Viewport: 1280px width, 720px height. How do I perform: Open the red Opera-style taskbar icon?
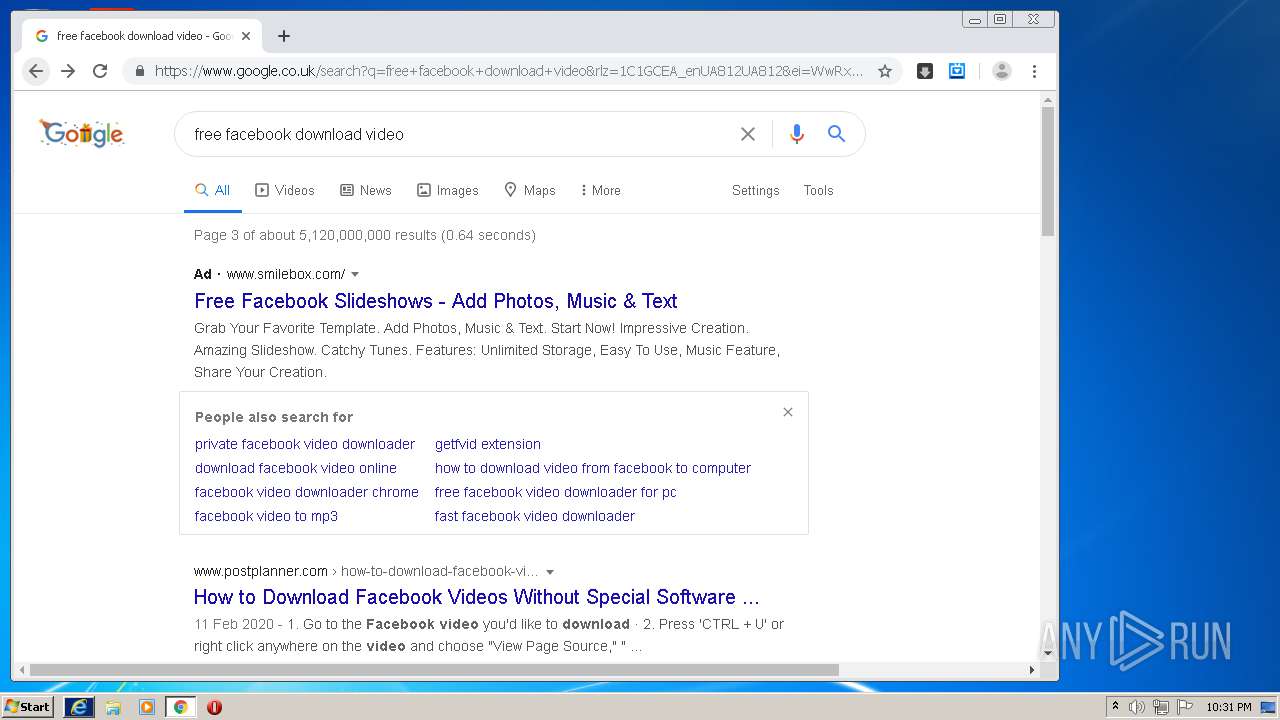point(214,707)
